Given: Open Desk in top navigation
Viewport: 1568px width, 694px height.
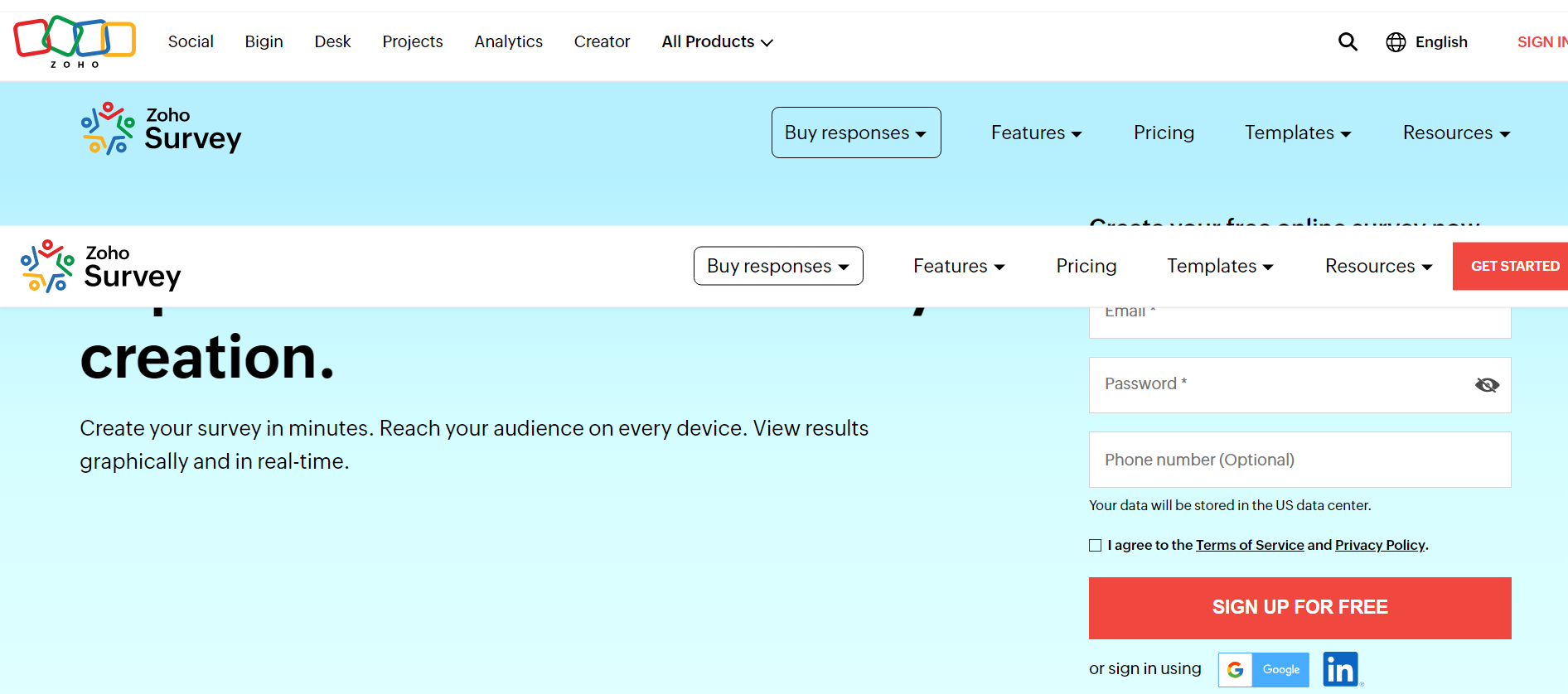Looking at the screenshot, I should tap(332, 41).
